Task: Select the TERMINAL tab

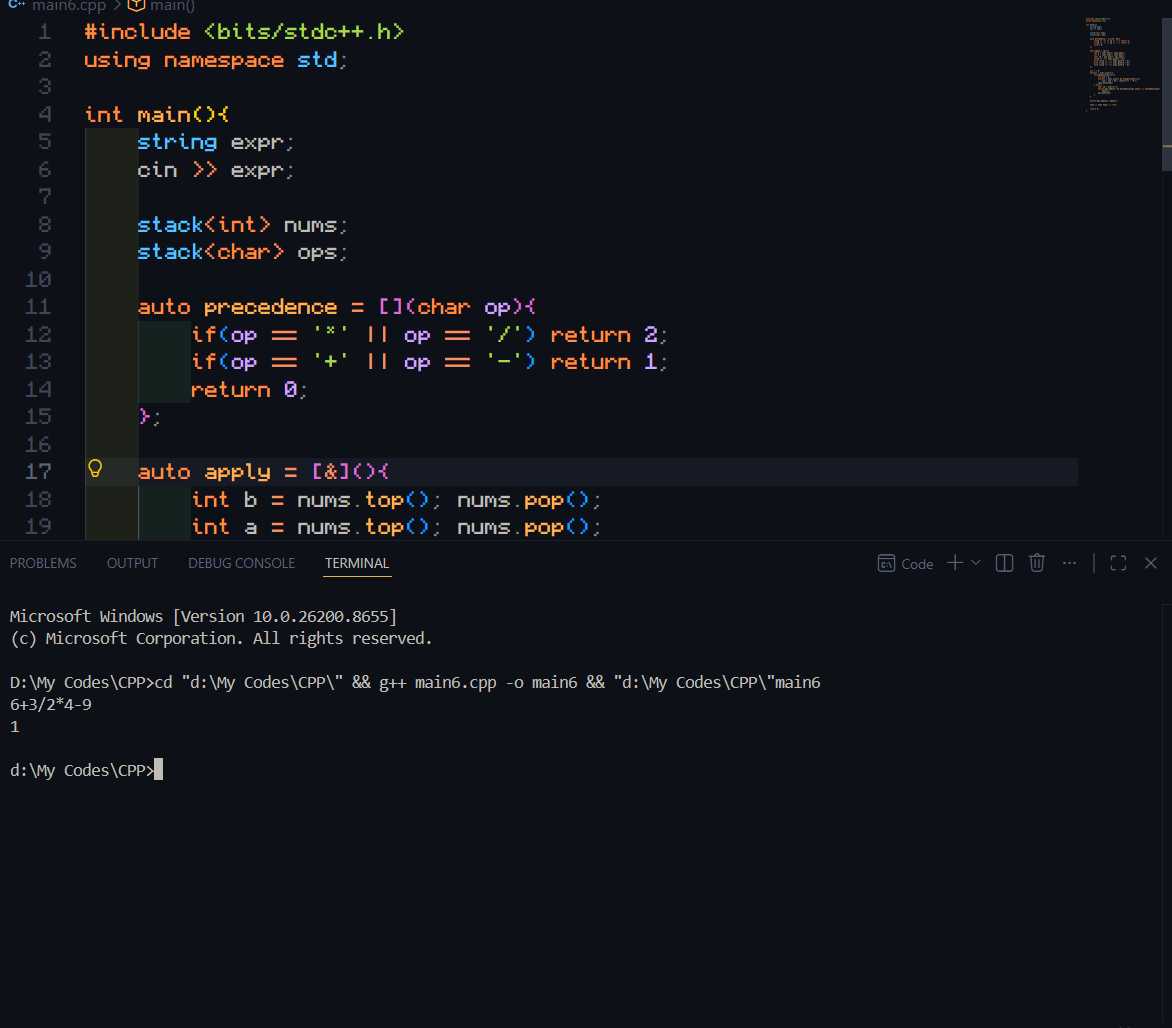Action: tap(357, 563)
